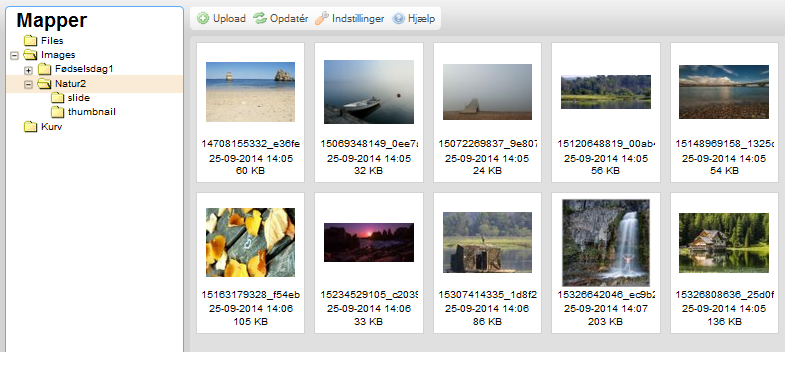Image resolution: width=801 pixels, height=387 pixels.
Task: Click the file name 15148969158_1325
Action: (724, 144)
